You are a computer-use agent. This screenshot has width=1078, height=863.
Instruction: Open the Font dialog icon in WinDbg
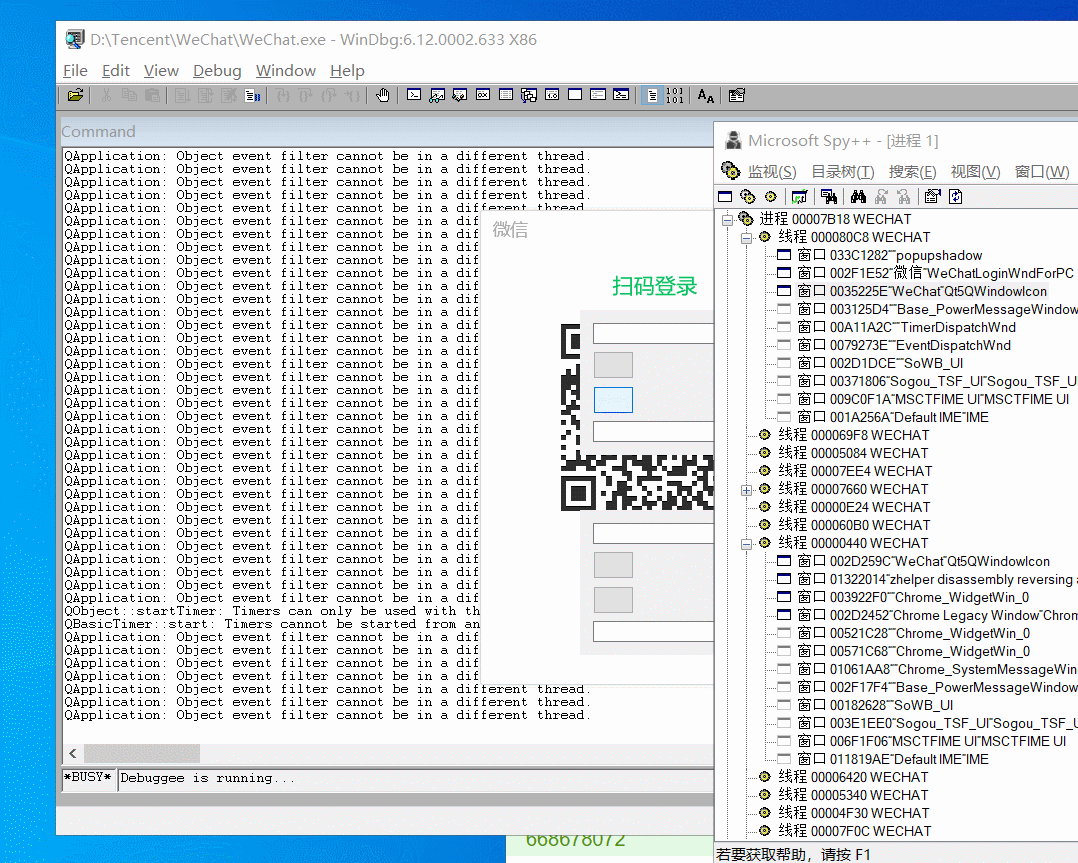coord(705,96)
